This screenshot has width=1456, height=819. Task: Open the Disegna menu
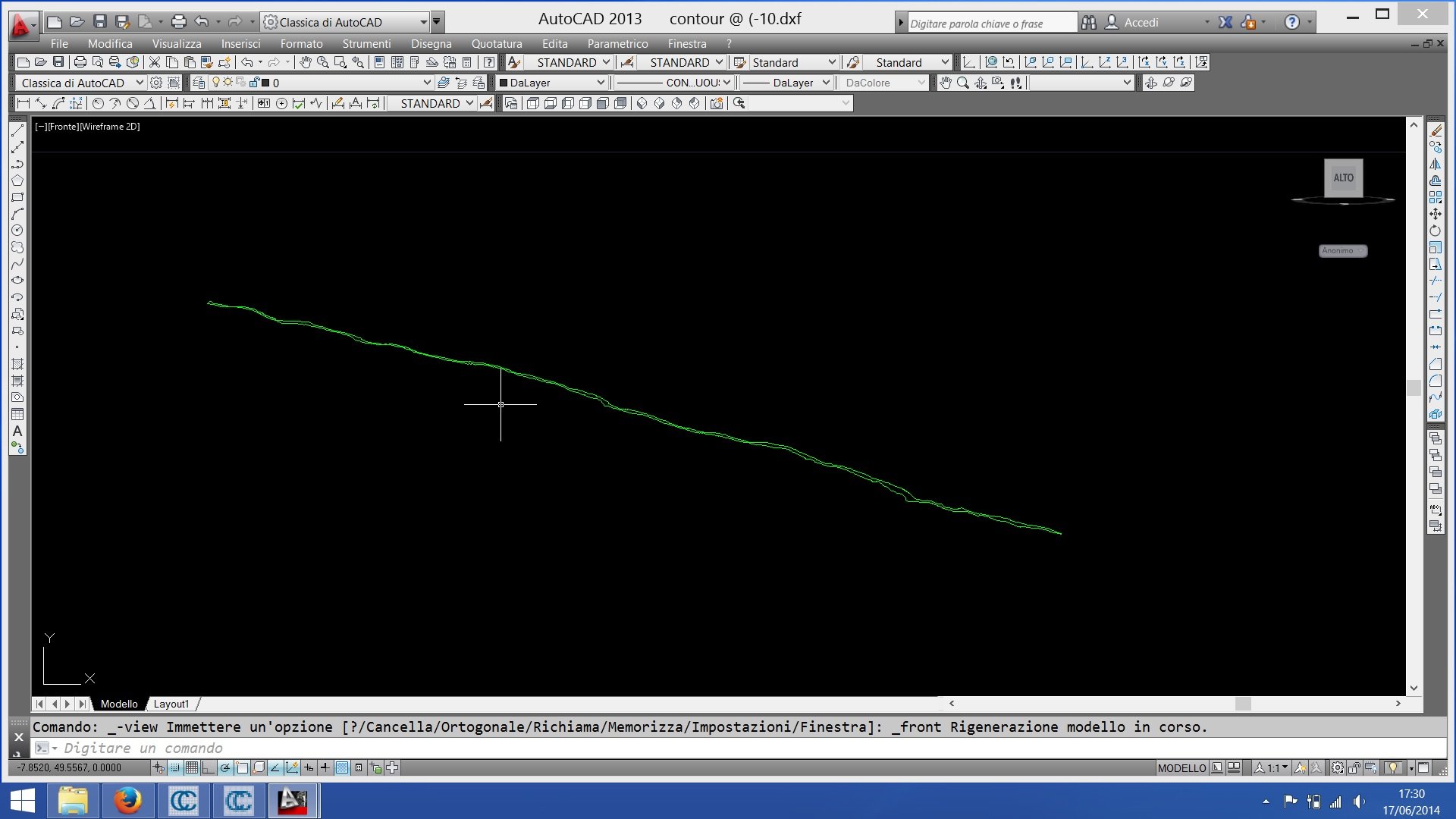coord(431,44)
